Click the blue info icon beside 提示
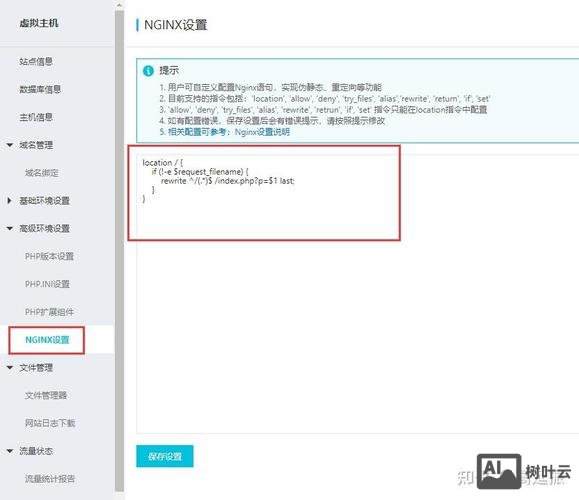The height and width of the screenshot is (500, 579). click(148, 71)
